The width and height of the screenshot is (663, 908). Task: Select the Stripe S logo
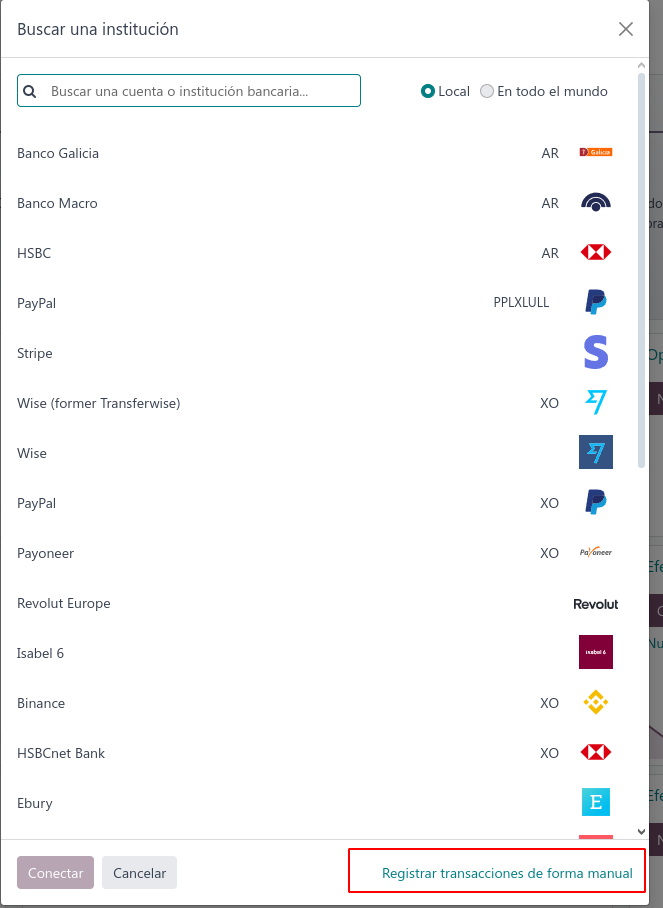[596, 352]
